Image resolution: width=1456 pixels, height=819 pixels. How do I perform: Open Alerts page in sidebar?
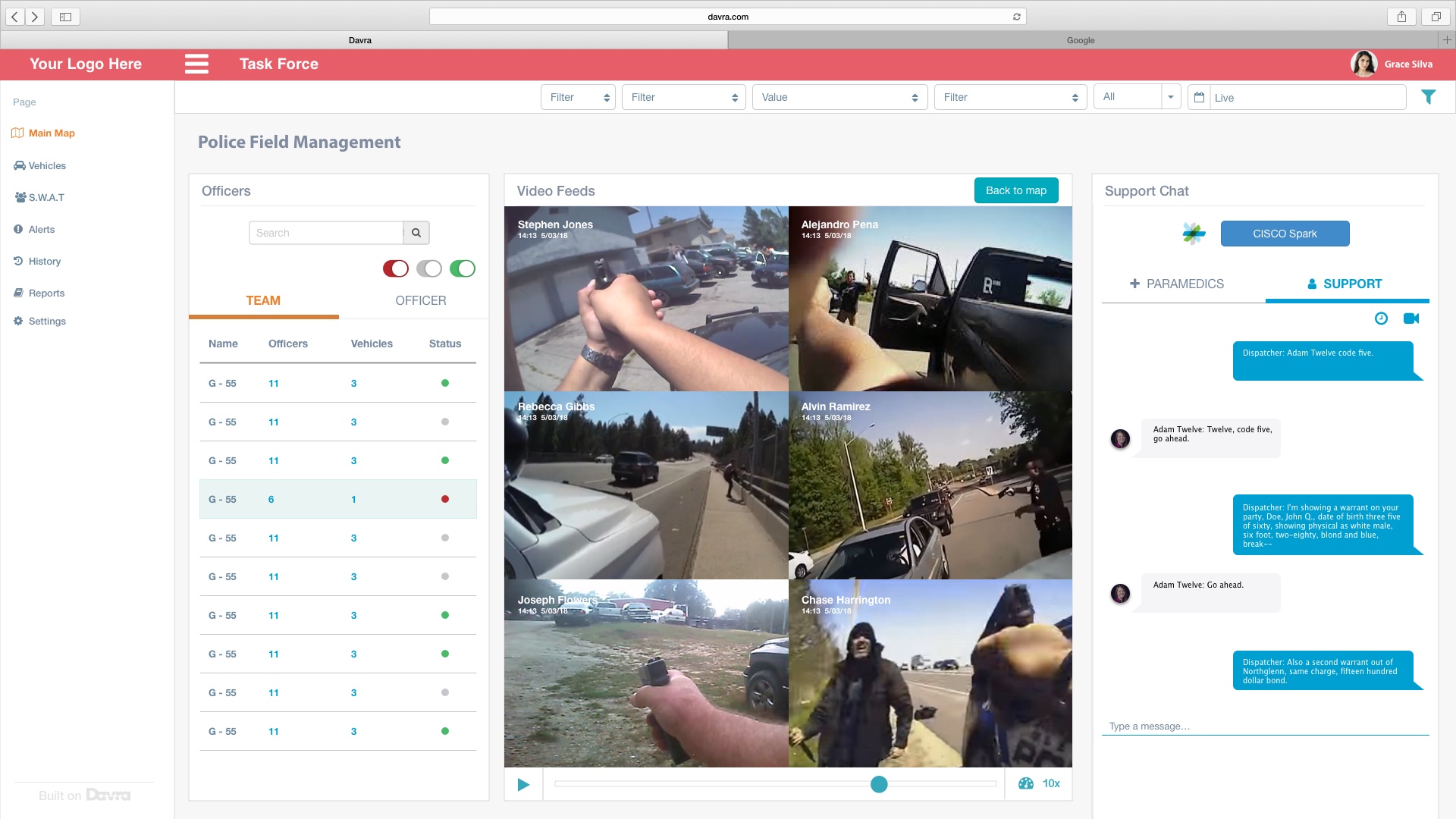click(34, 229)
